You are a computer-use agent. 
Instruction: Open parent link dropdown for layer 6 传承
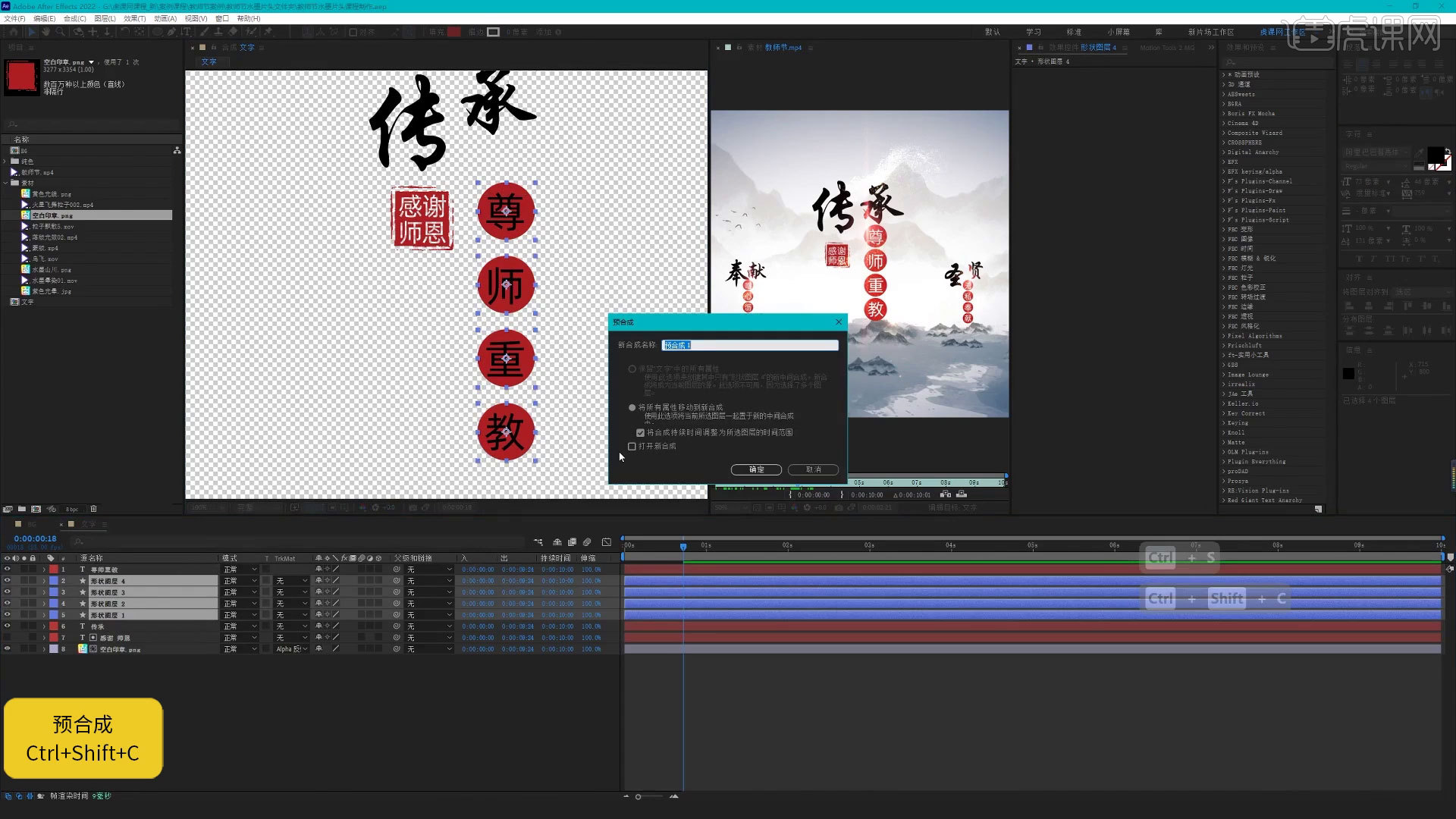(x=428, y=626)
